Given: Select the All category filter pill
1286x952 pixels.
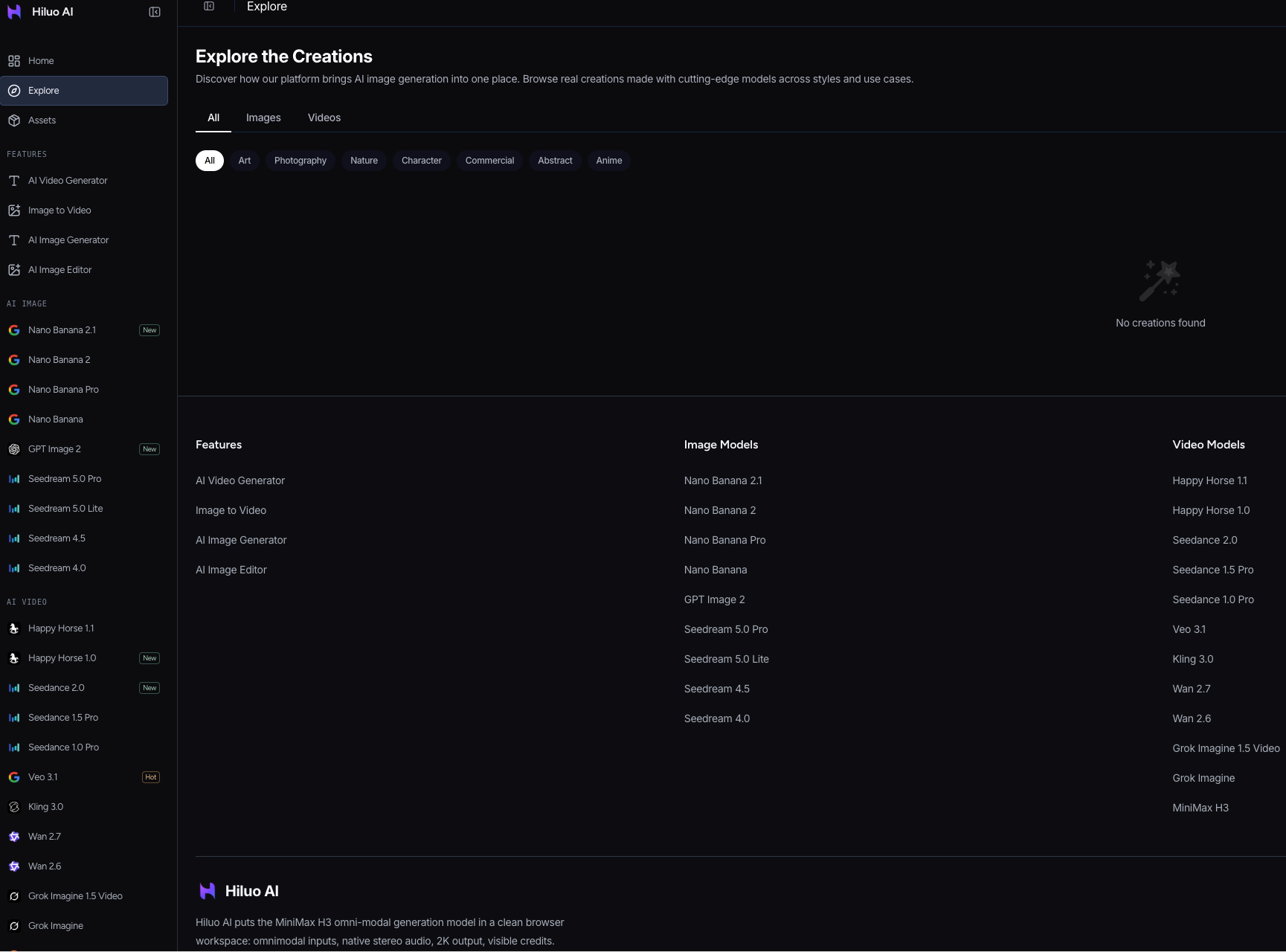Looking at the screenshot, I should pyautogui.click(x=210, y=161).
